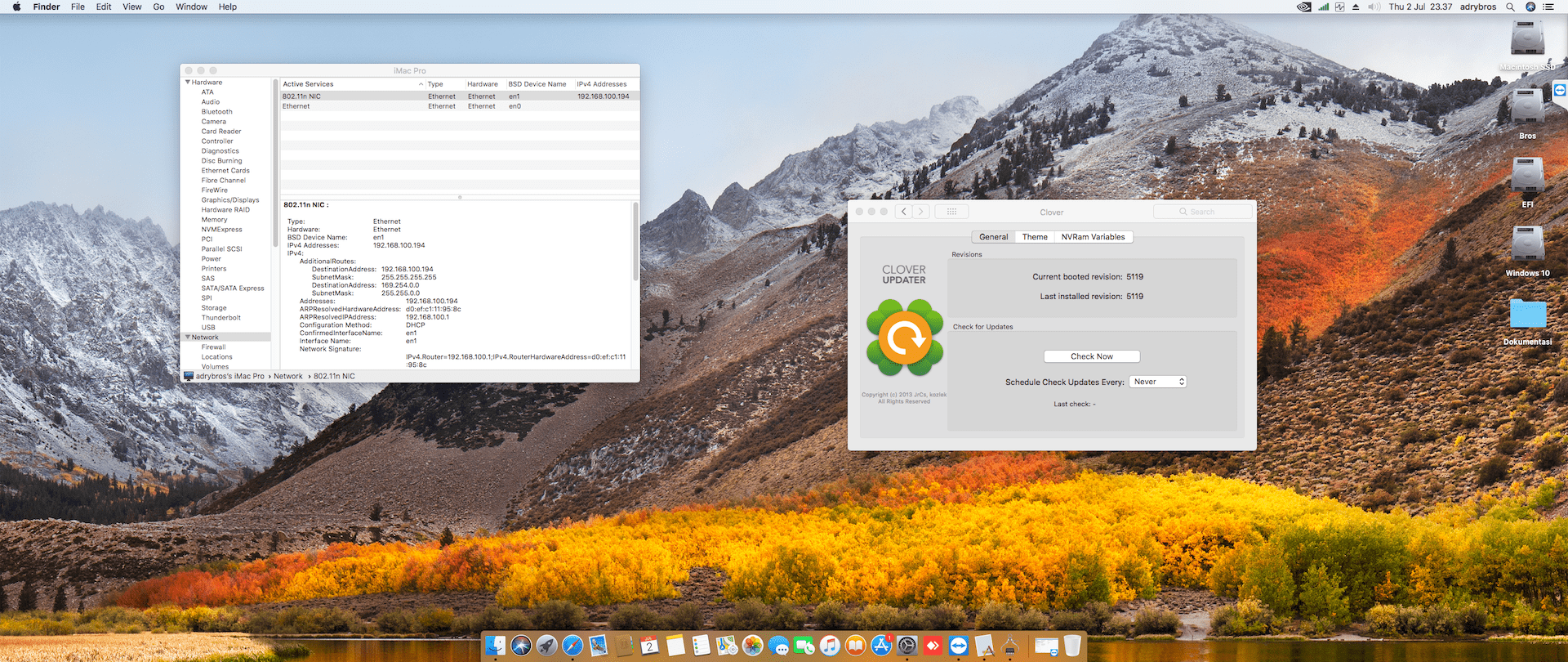Select Graphics/Displays in the sidebar

[x=230, y=200]
